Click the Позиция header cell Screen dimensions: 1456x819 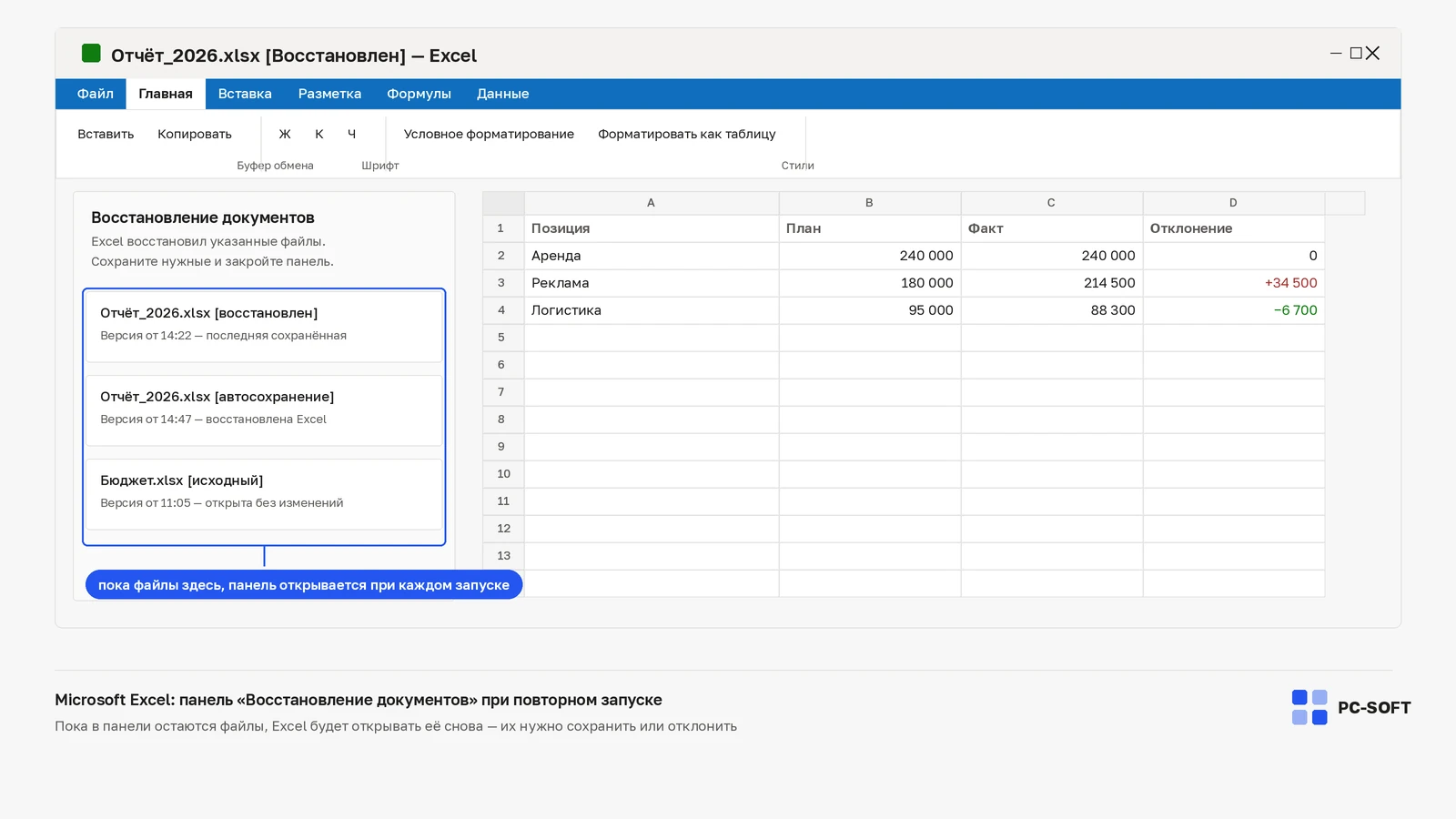click(x=651, y=228)
